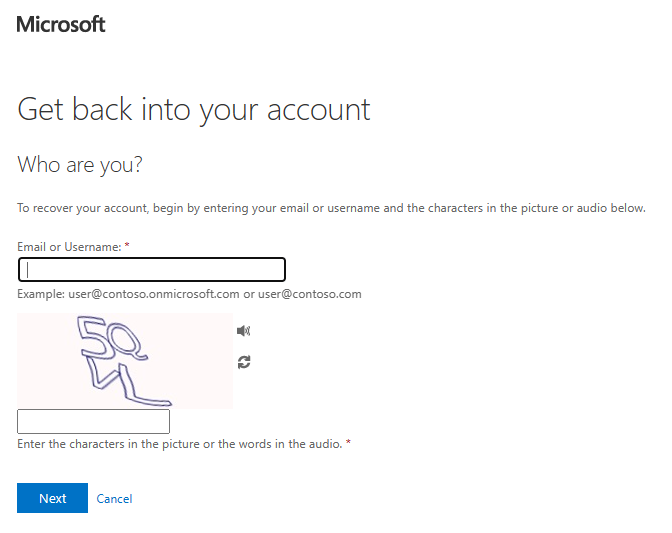672x533 pixels.
Task: Click the word "Example:" under the email field
Action: [41, 294]
